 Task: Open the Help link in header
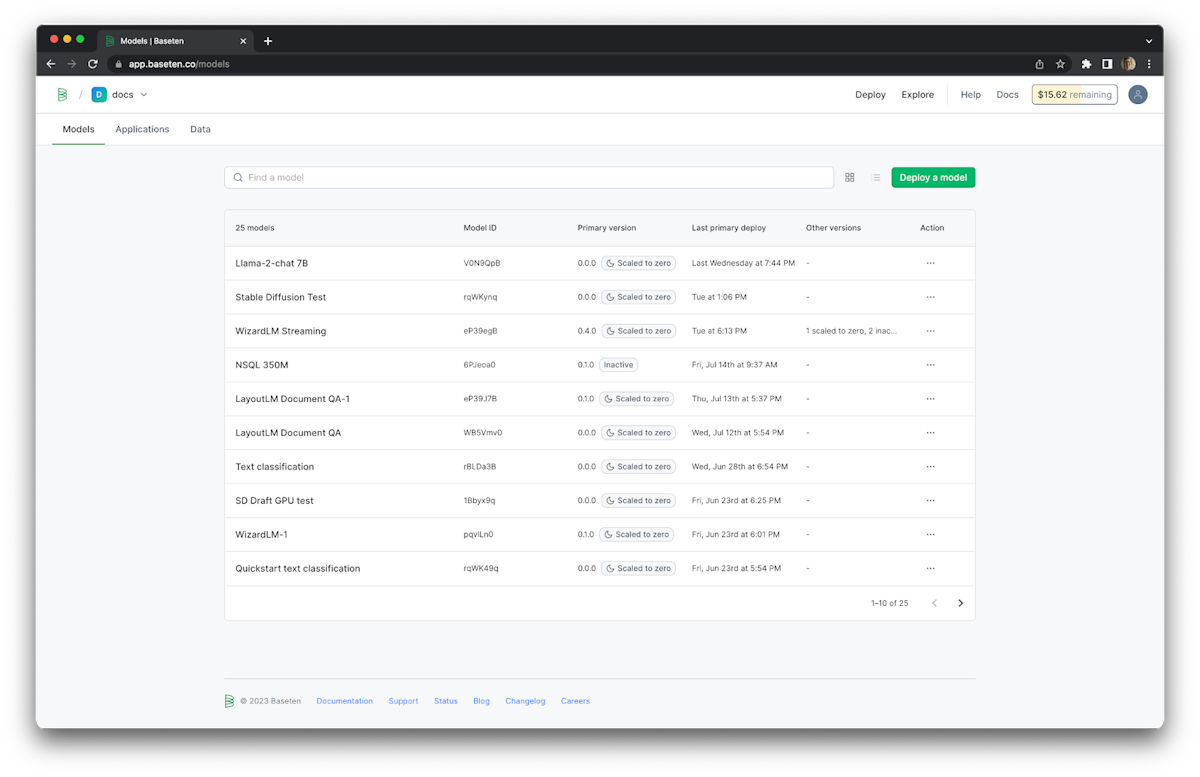970,95
